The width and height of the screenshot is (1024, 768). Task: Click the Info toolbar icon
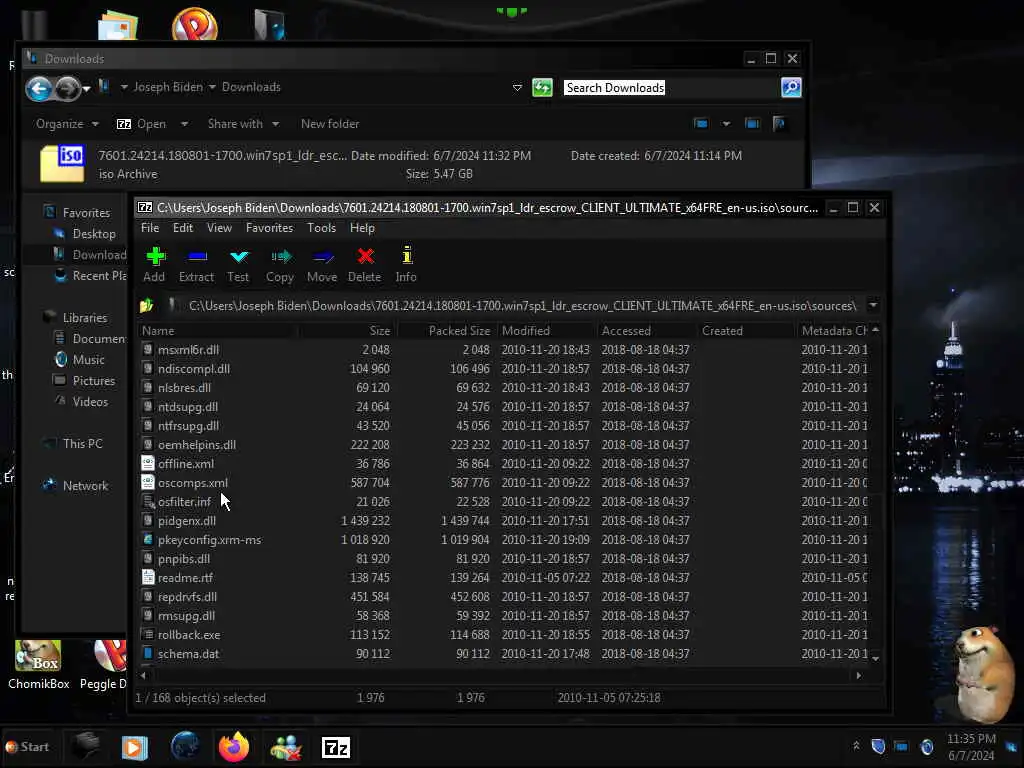point(407,255)
